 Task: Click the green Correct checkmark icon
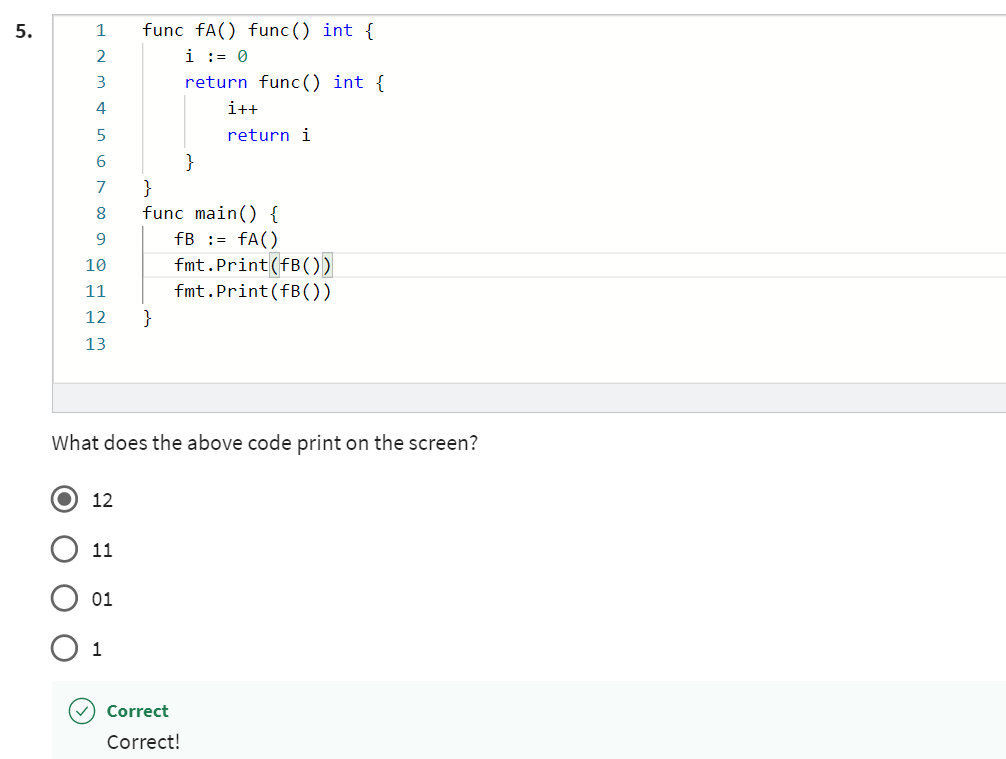click(x=82, y=711)
